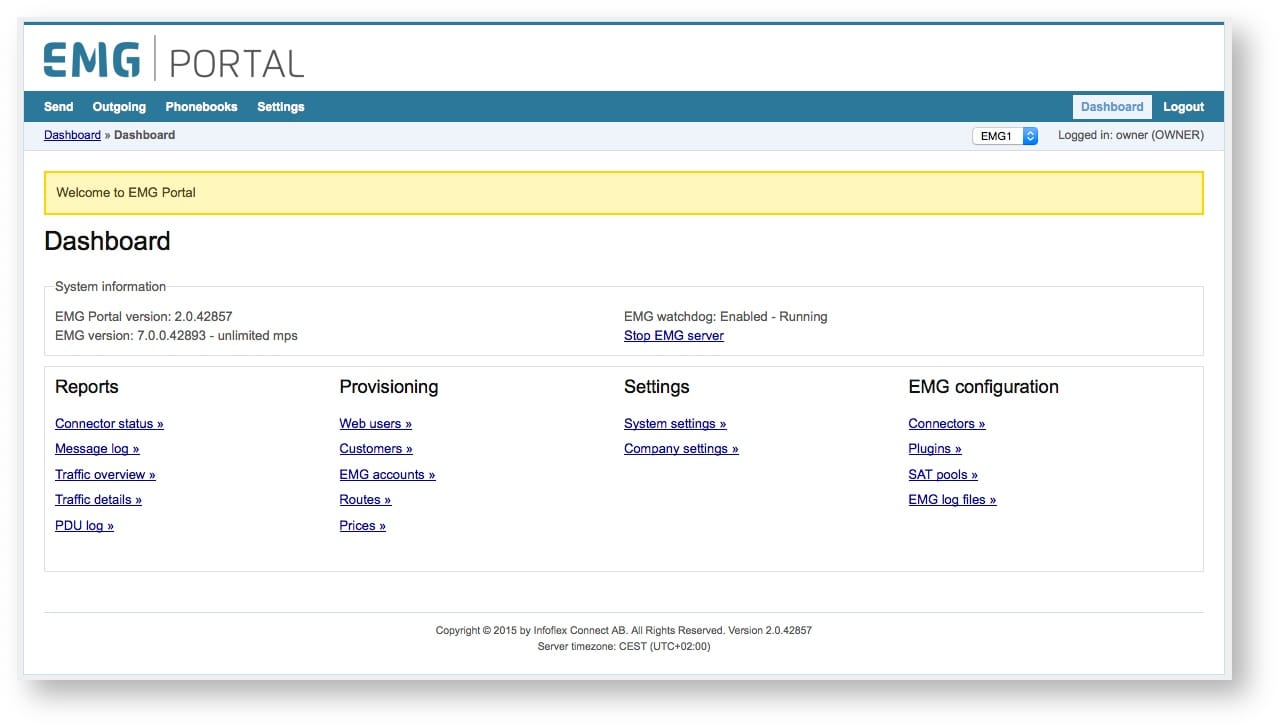Switch to the Dashboard tab
The image size is (1280, 728).
point(1111,106)
